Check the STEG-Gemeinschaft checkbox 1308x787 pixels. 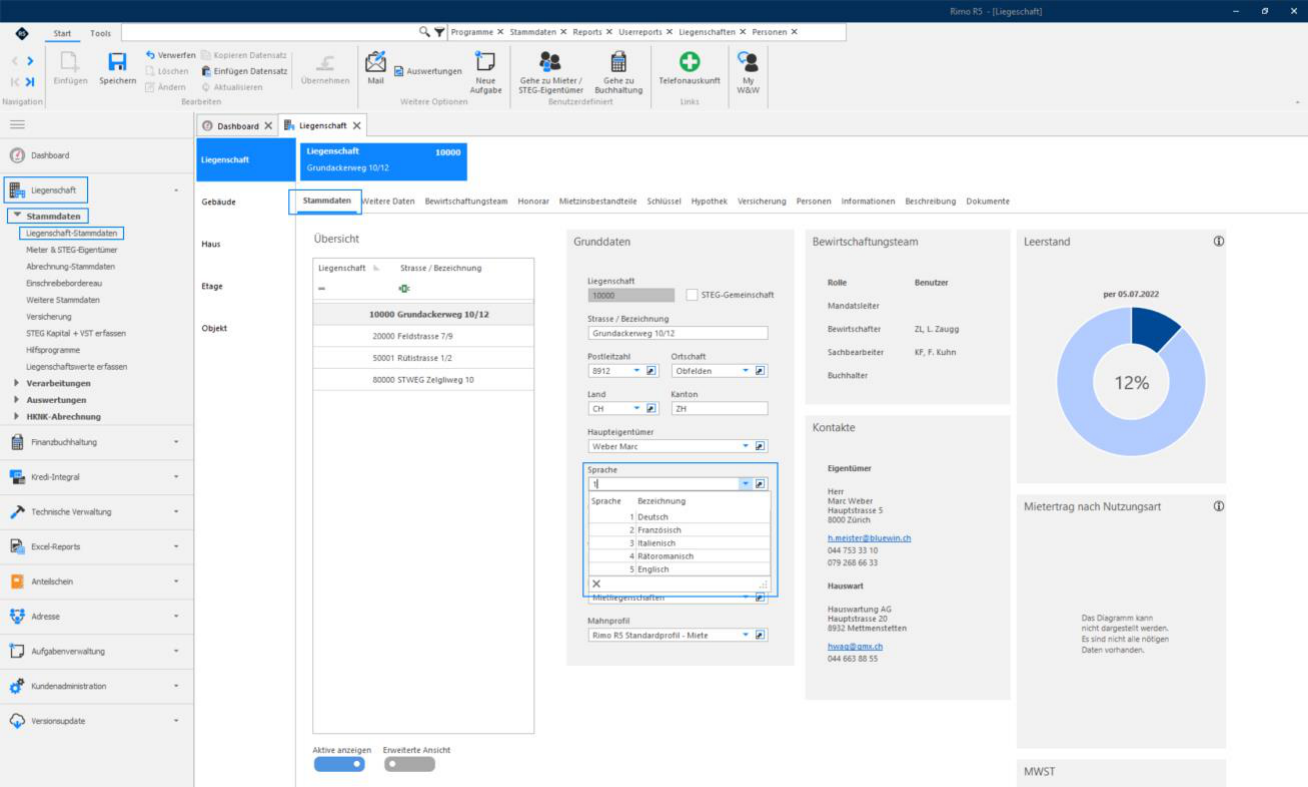click(693, 295)
